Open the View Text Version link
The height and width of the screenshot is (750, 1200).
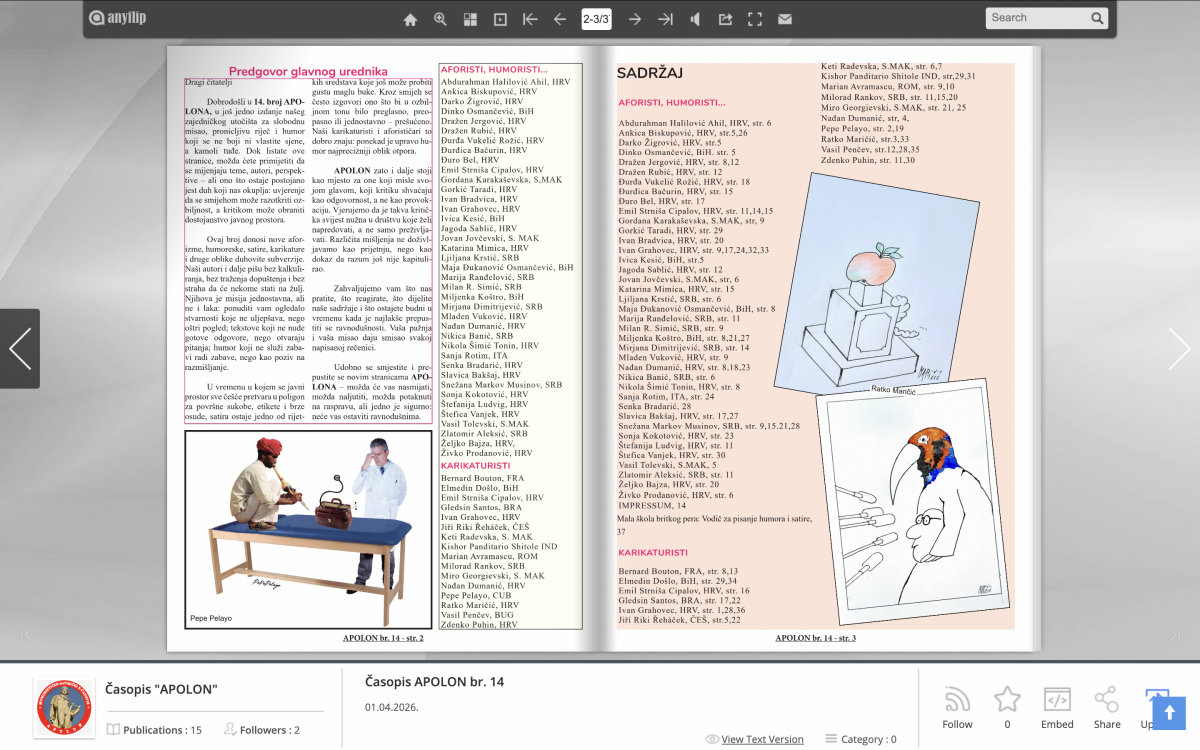[x=762, y=739]
